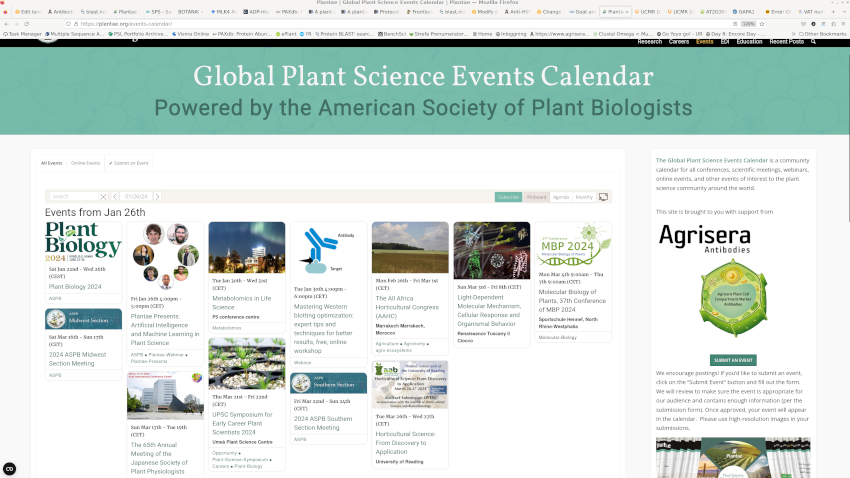Select Pinboard view

pyautogui.click(x=537, y=197)
